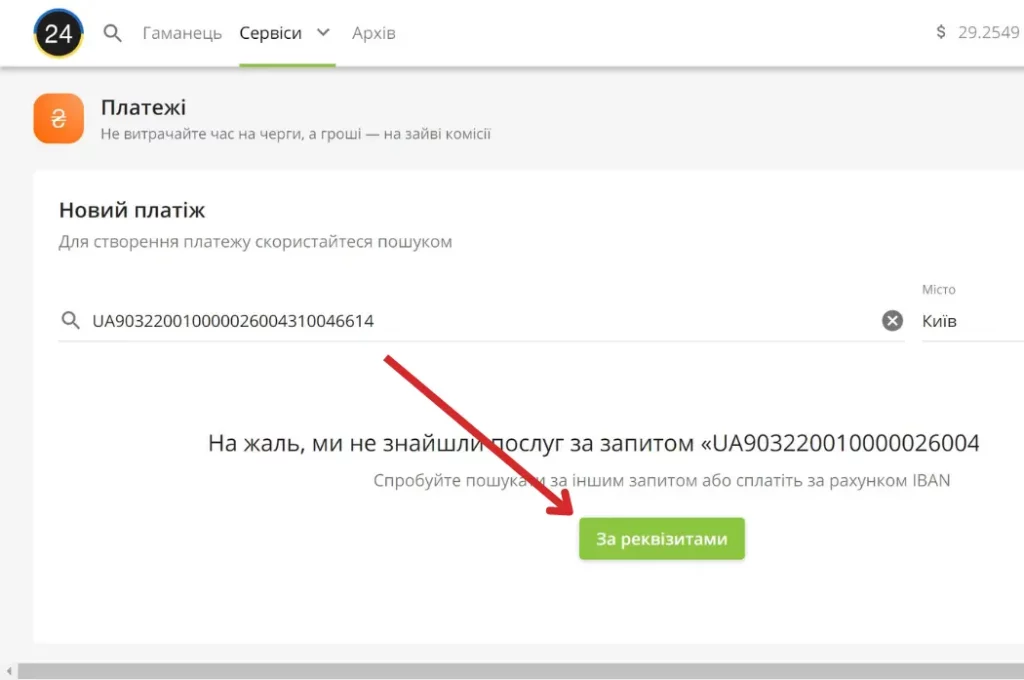Click the 'На жаль' not-found message
Viewport: 1024px width, 680px height.
coord(593,444)
